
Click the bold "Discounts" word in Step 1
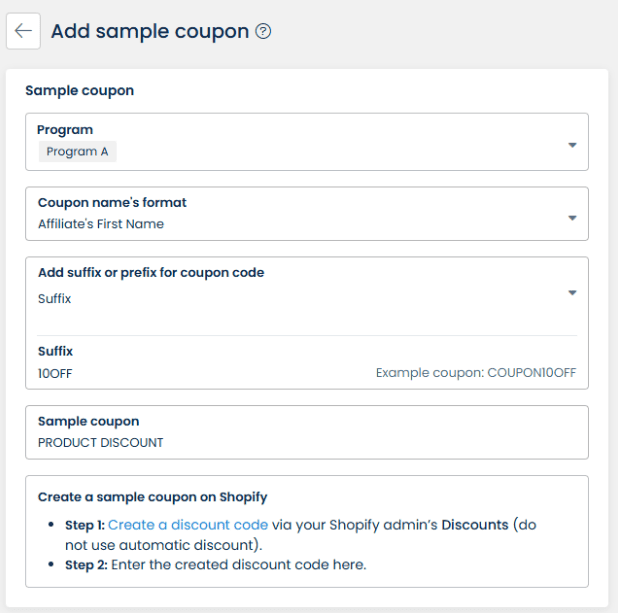pyautogui.click(x=475, y=524)
